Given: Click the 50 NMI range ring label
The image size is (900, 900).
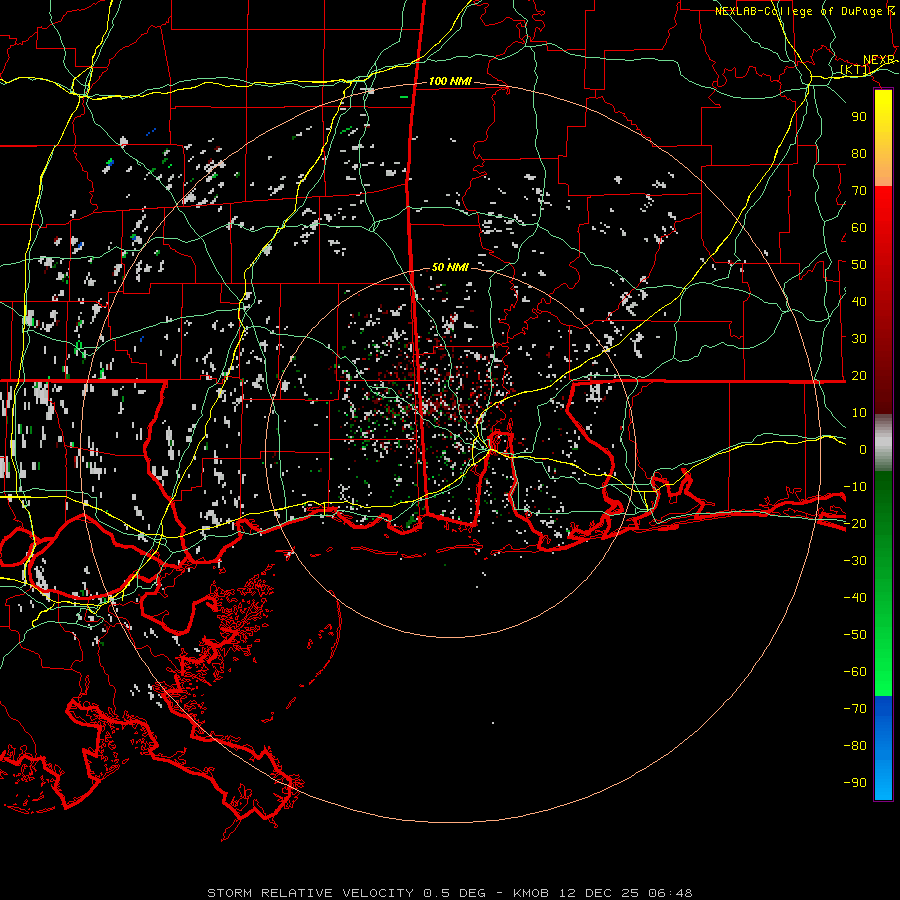Looking at the screenshot, I should pos(450,267).
